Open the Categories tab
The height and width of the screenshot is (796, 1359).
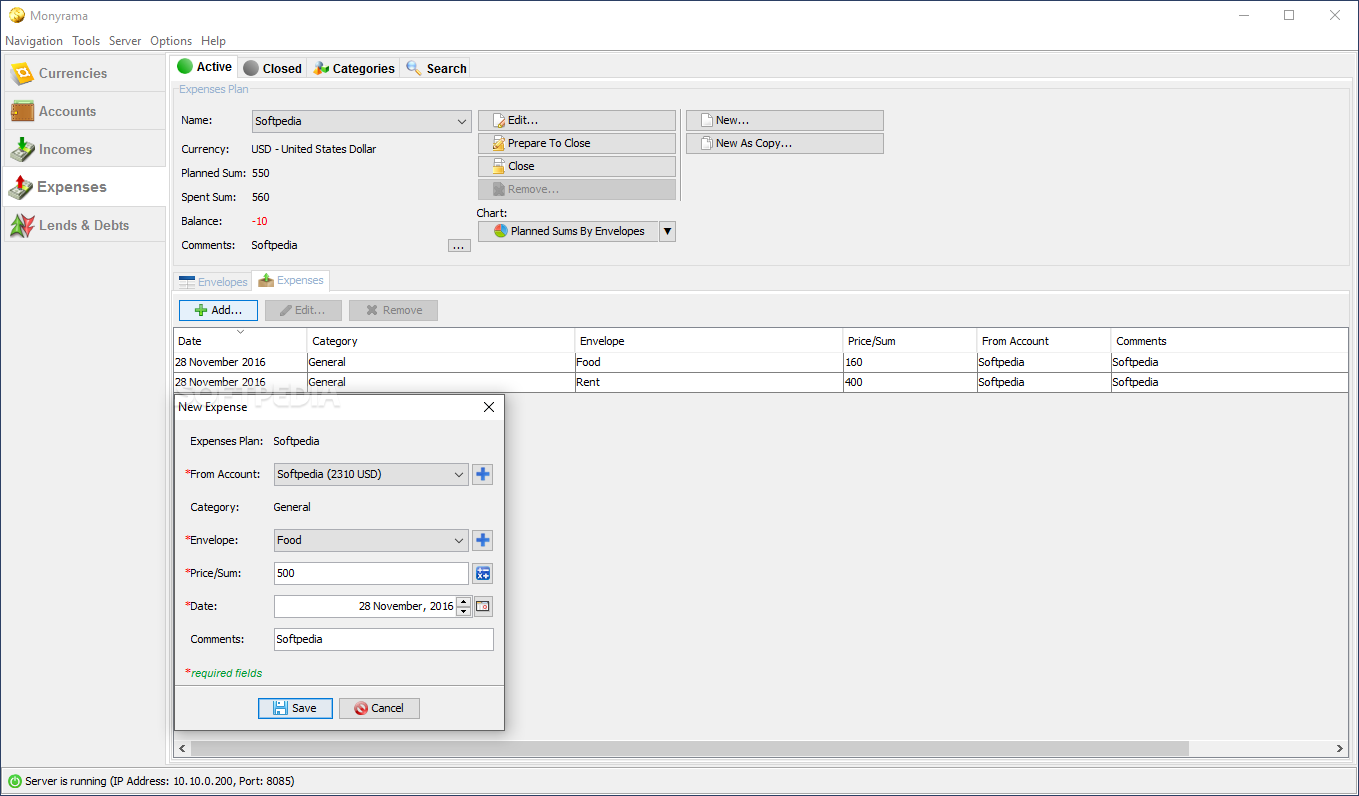pos(353,68)
